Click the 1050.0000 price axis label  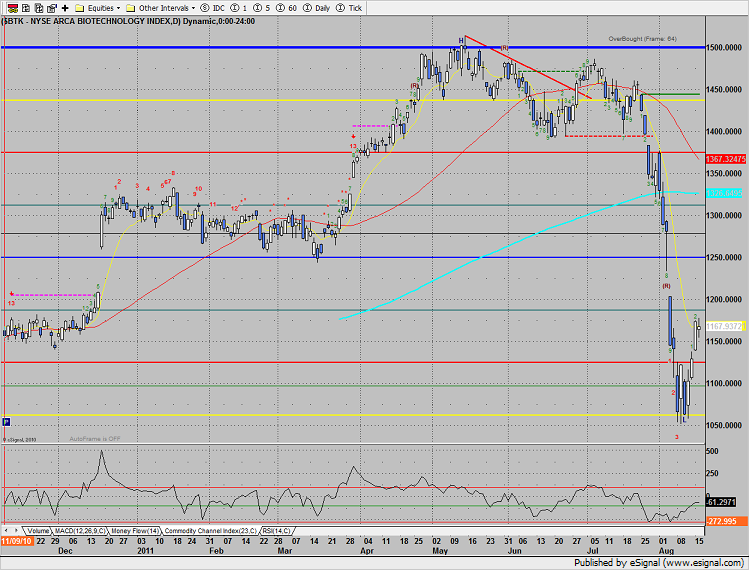[x=724, y=425]
